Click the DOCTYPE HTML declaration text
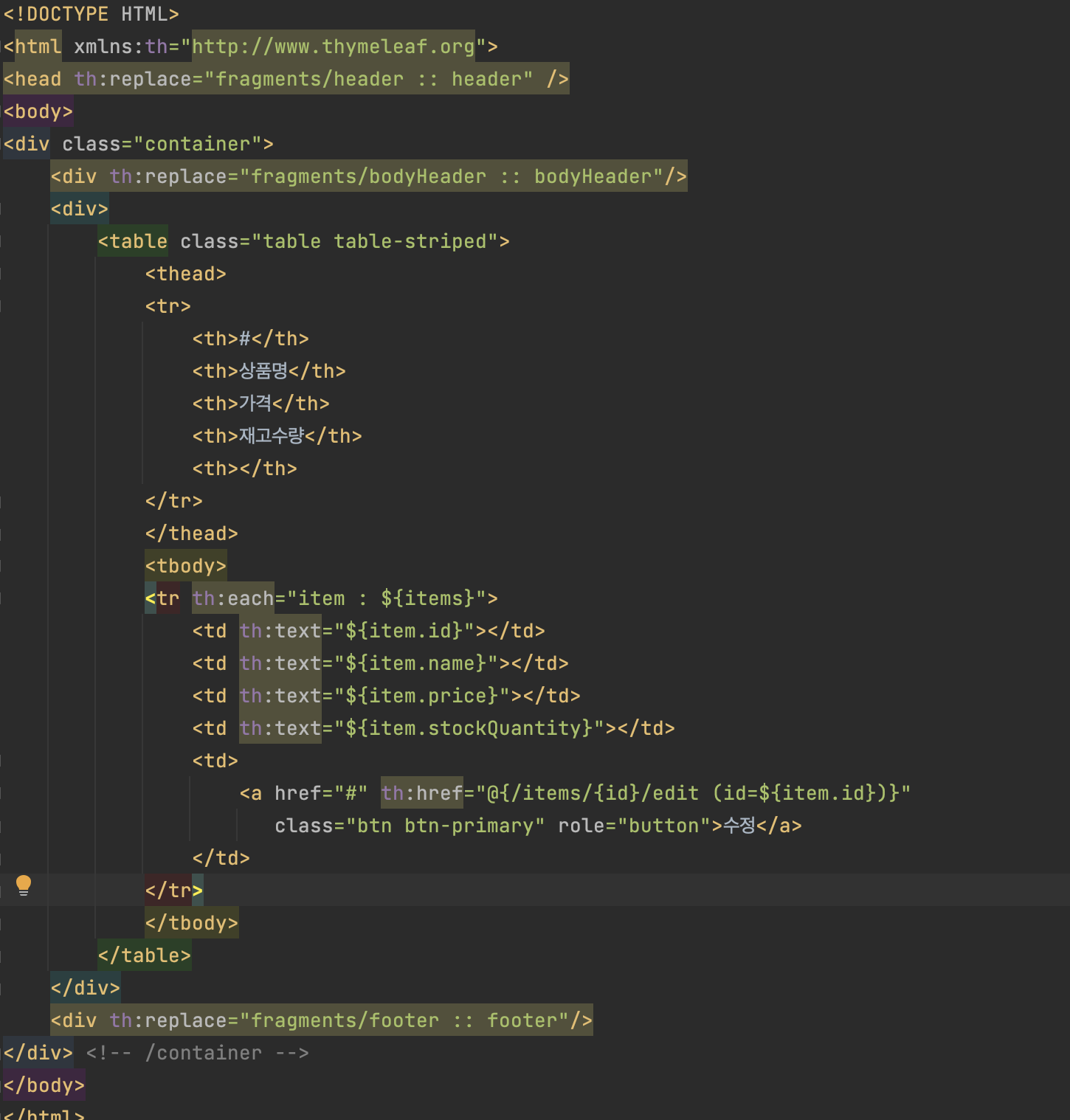The image size is (1070, 1120). 92,14
